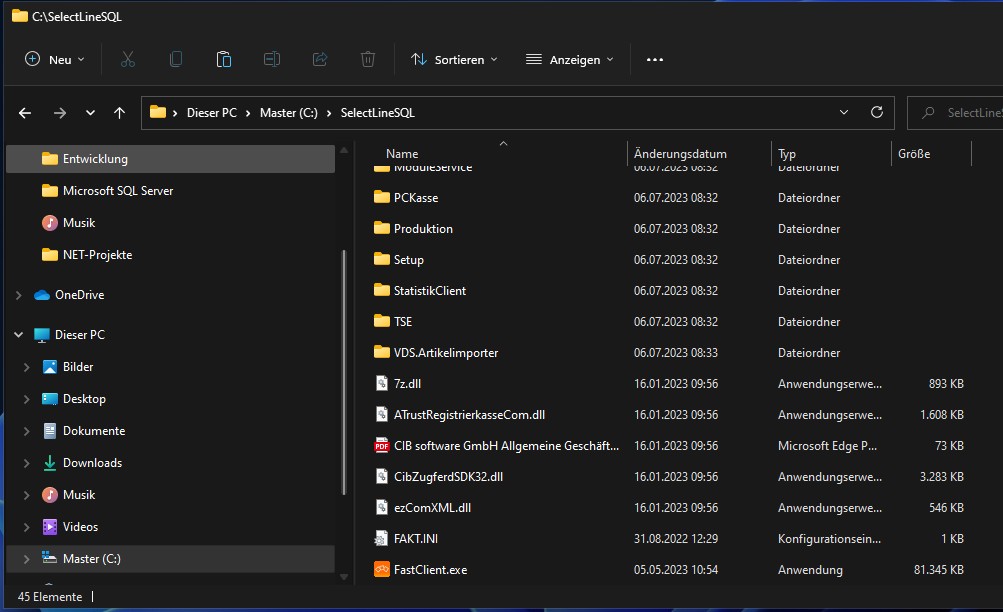Screen dimensions: 1003x612
Task: Open address bar history dropdown
Action: coord(844,113)
